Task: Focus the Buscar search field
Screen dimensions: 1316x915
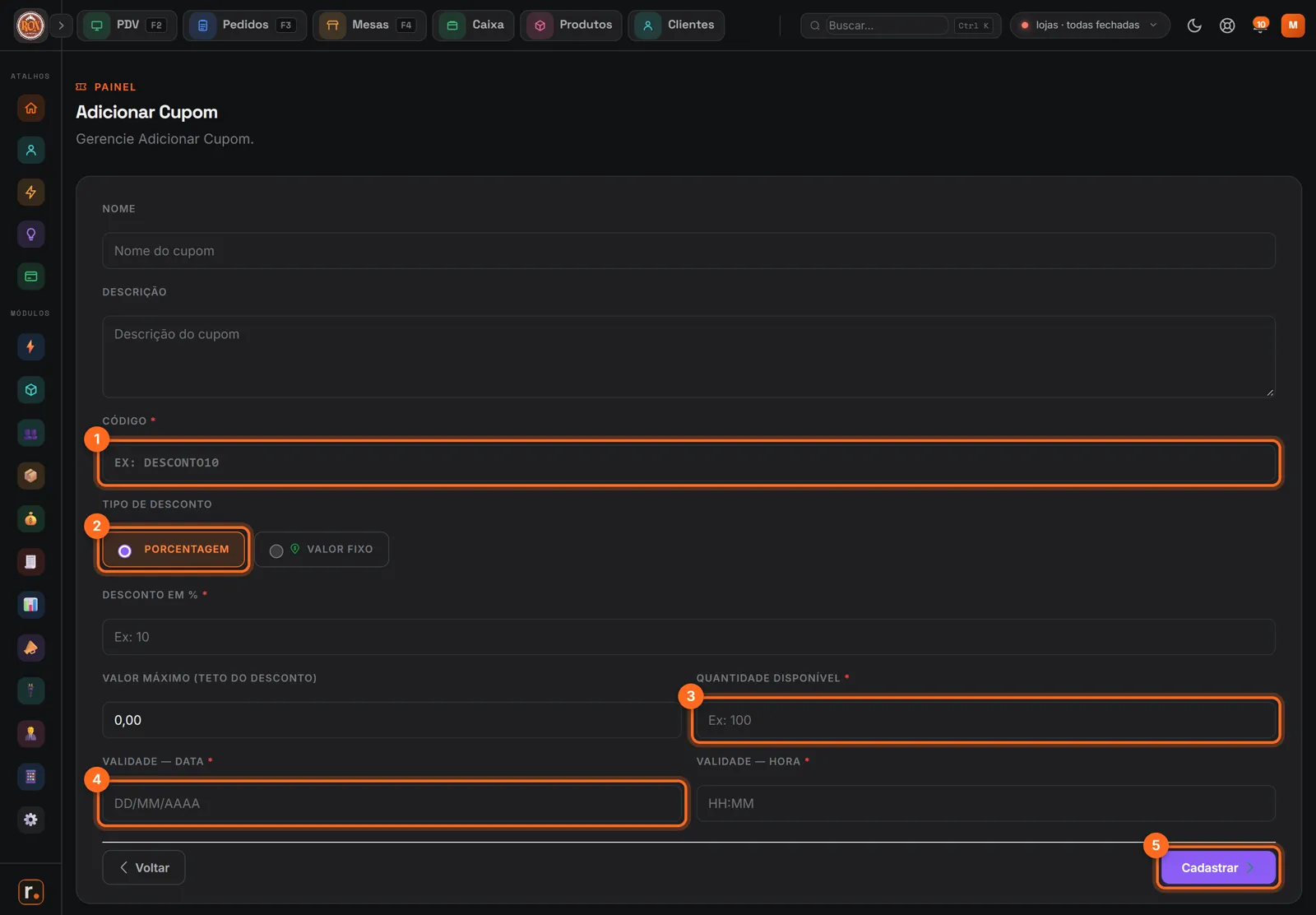Action: pyautogui.click(x=887, y=26)
